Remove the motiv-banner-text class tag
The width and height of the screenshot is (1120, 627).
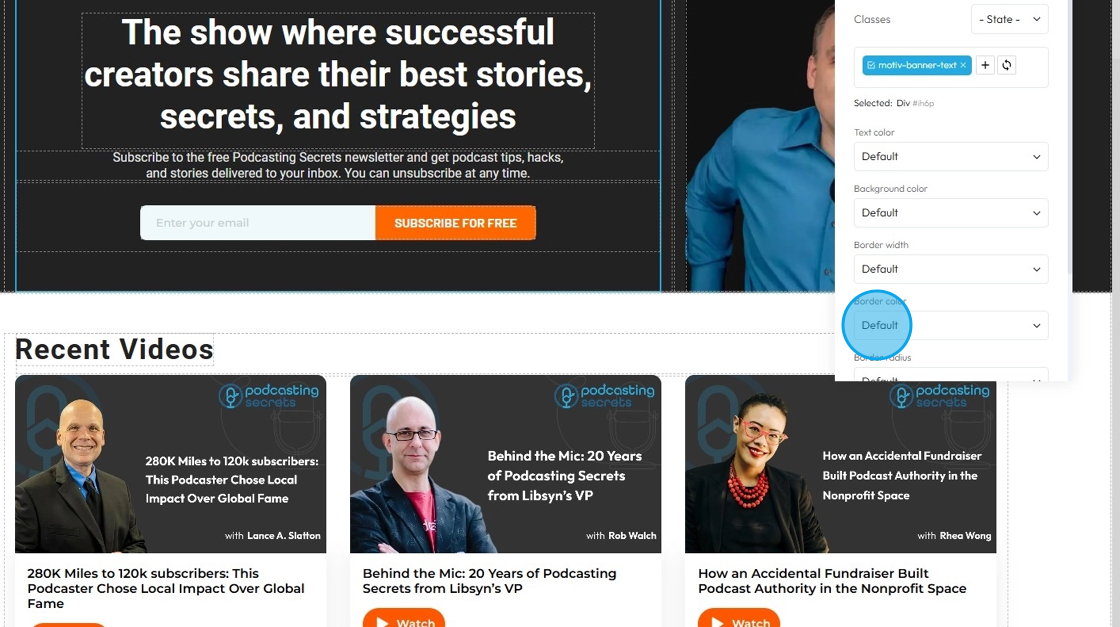[963, 65]
